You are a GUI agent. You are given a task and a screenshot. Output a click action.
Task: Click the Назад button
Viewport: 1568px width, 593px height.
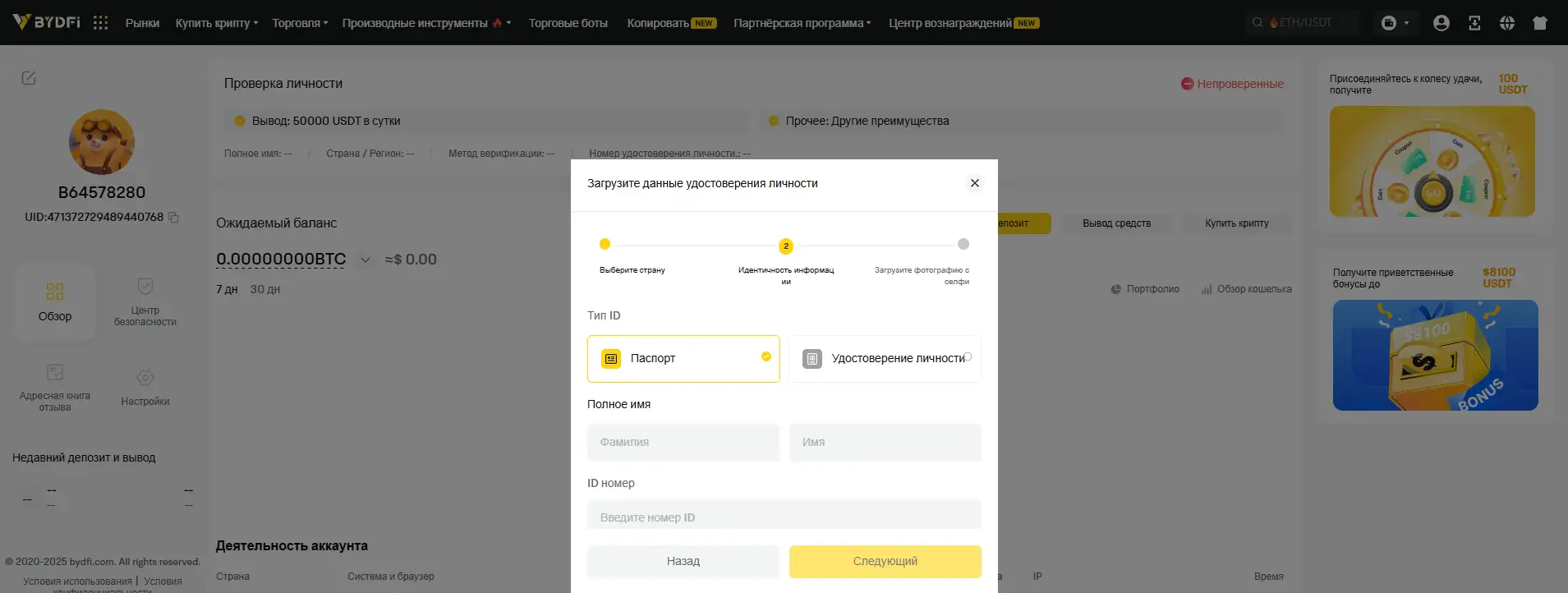[683, 562]
